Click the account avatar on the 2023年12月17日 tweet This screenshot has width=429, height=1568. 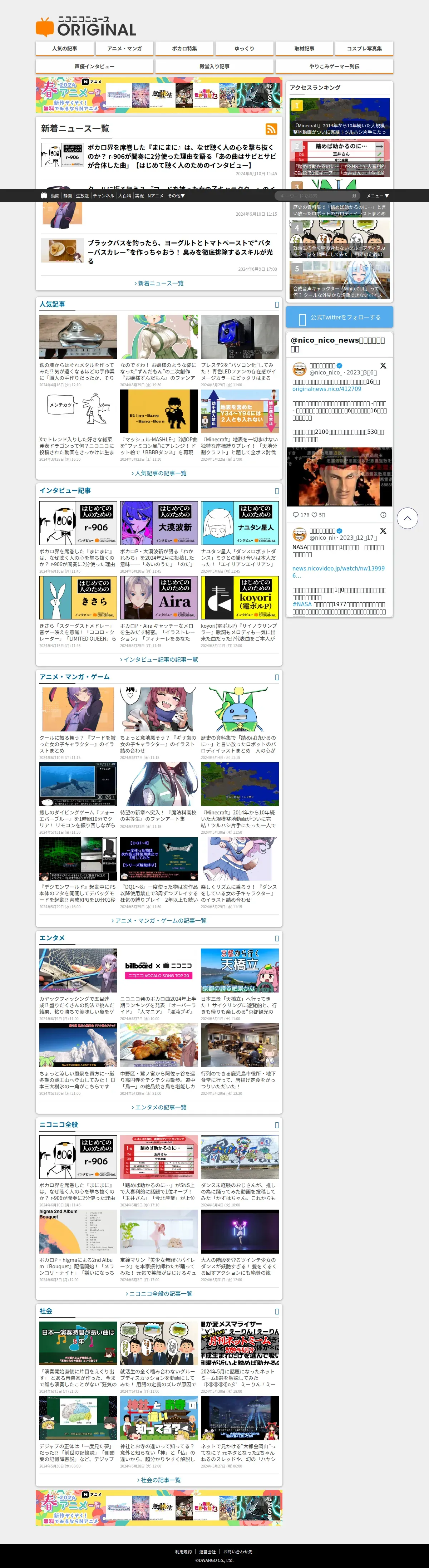click(x=299, y=534)
